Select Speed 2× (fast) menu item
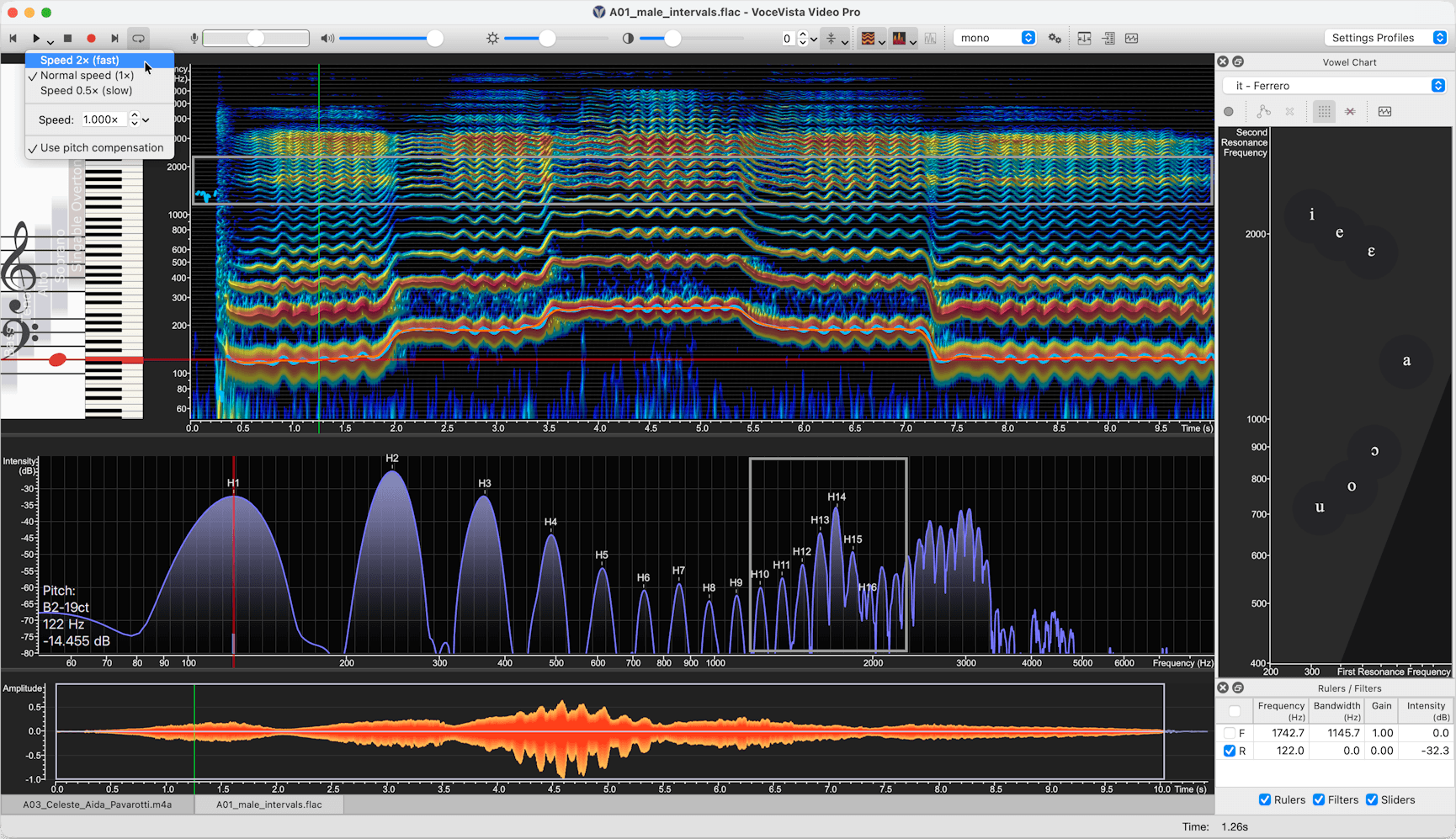Viewport: 1456px width, 839px height. 99,60
